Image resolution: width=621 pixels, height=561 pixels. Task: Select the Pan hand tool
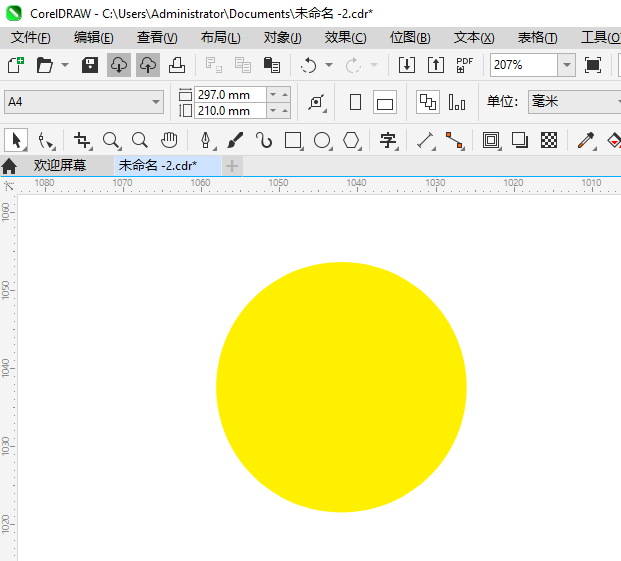coord(169,141)
